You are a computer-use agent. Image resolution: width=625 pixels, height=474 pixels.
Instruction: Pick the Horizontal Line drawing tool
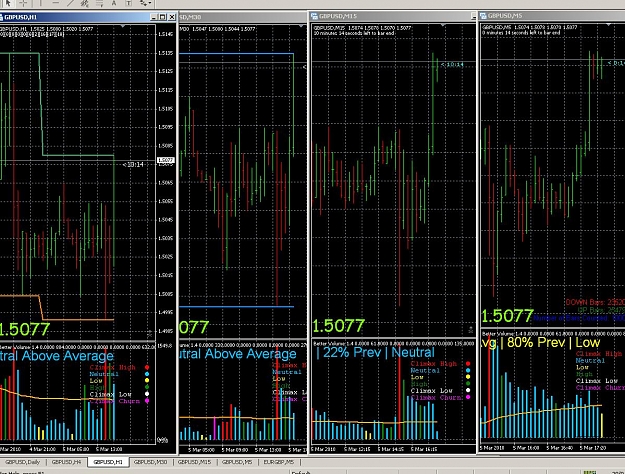[x=55, y=3]
